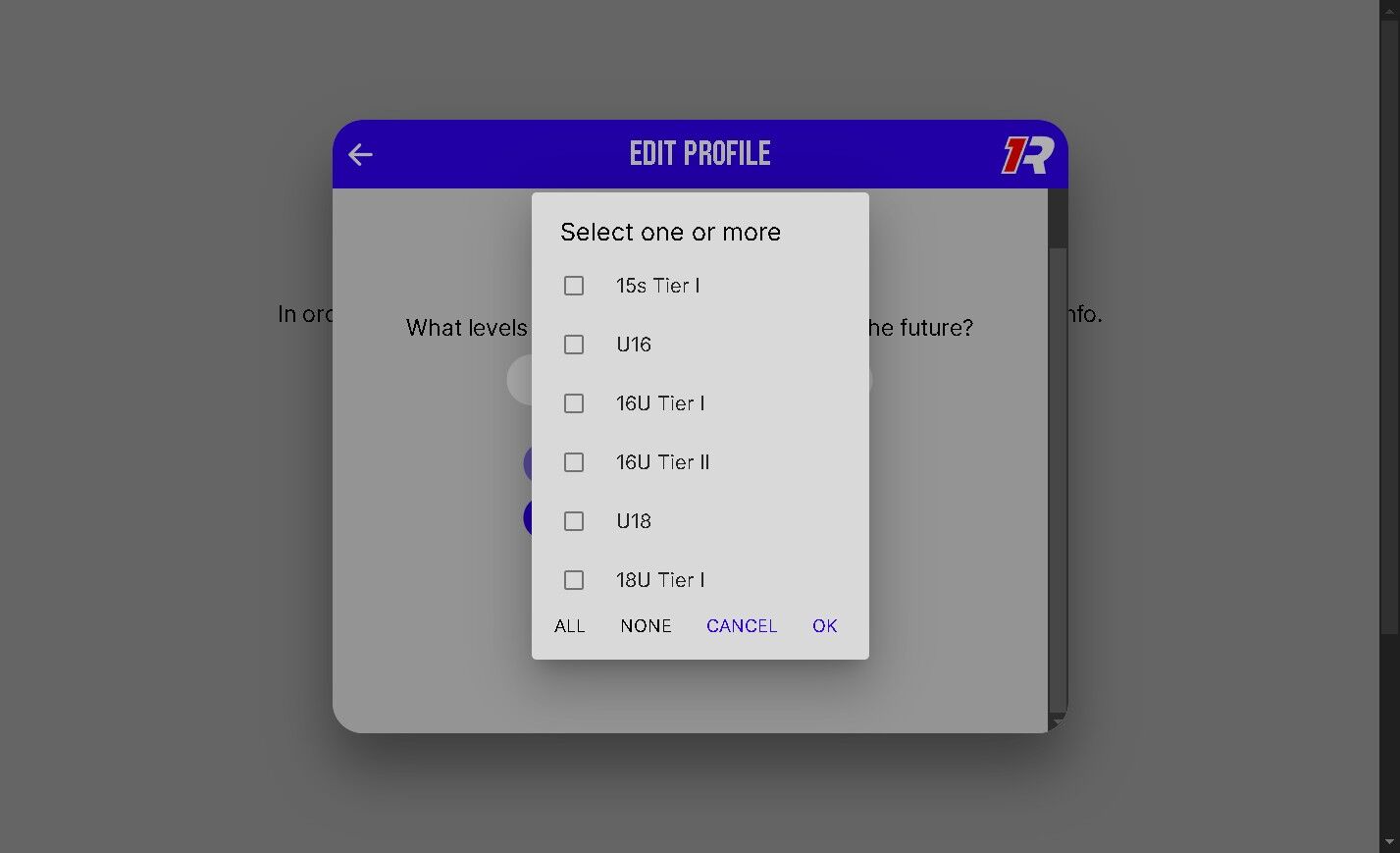Click the Edit Profile title text
Screen dimensions: 1400x853
[700, 154]
